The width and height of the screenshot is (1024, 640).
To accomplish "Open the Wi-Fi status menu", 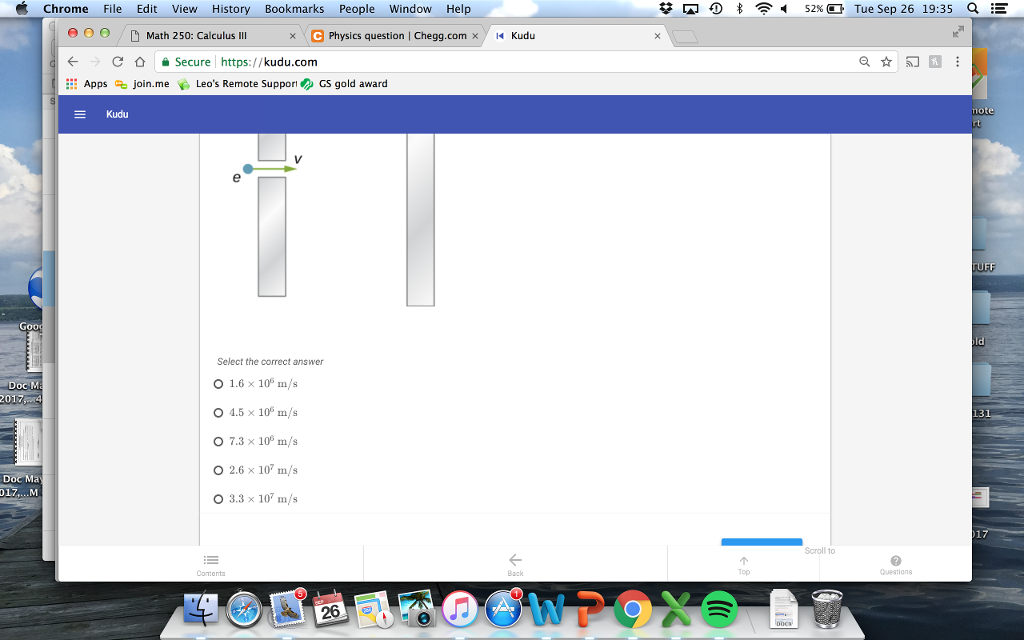I will [761, 8].
